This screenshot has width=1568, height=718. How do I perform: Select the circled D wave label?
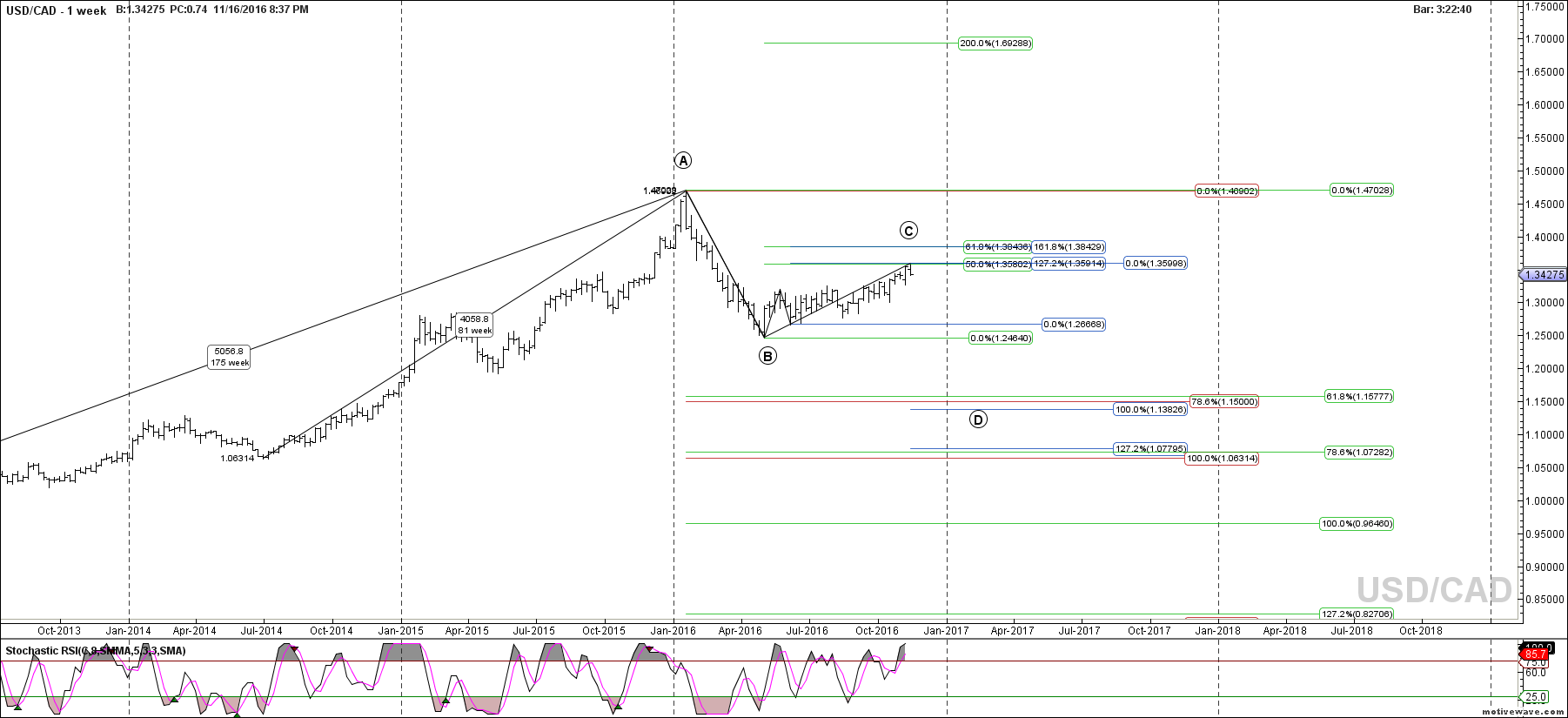point(978,419)
